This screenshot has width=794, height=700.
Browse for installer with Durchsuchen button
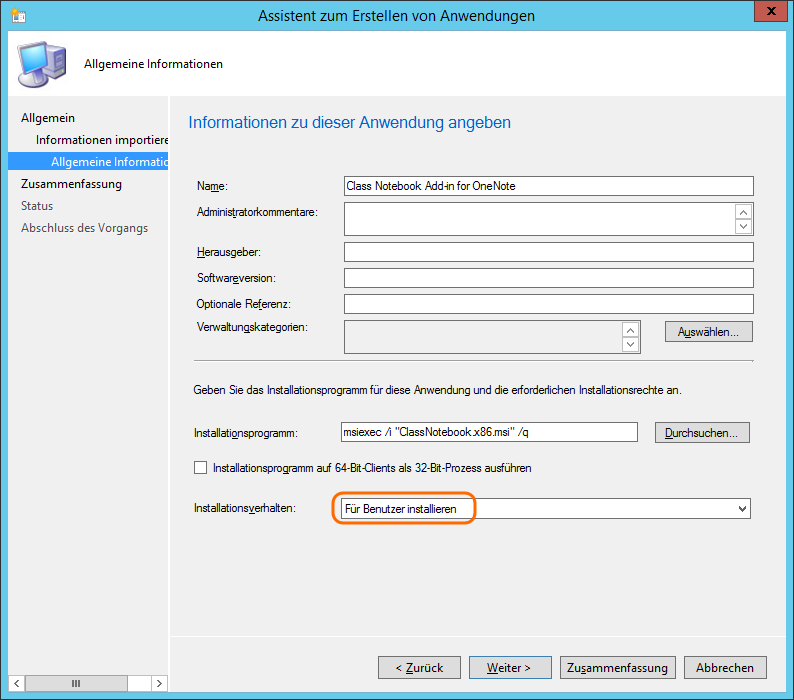coord(702,433)
